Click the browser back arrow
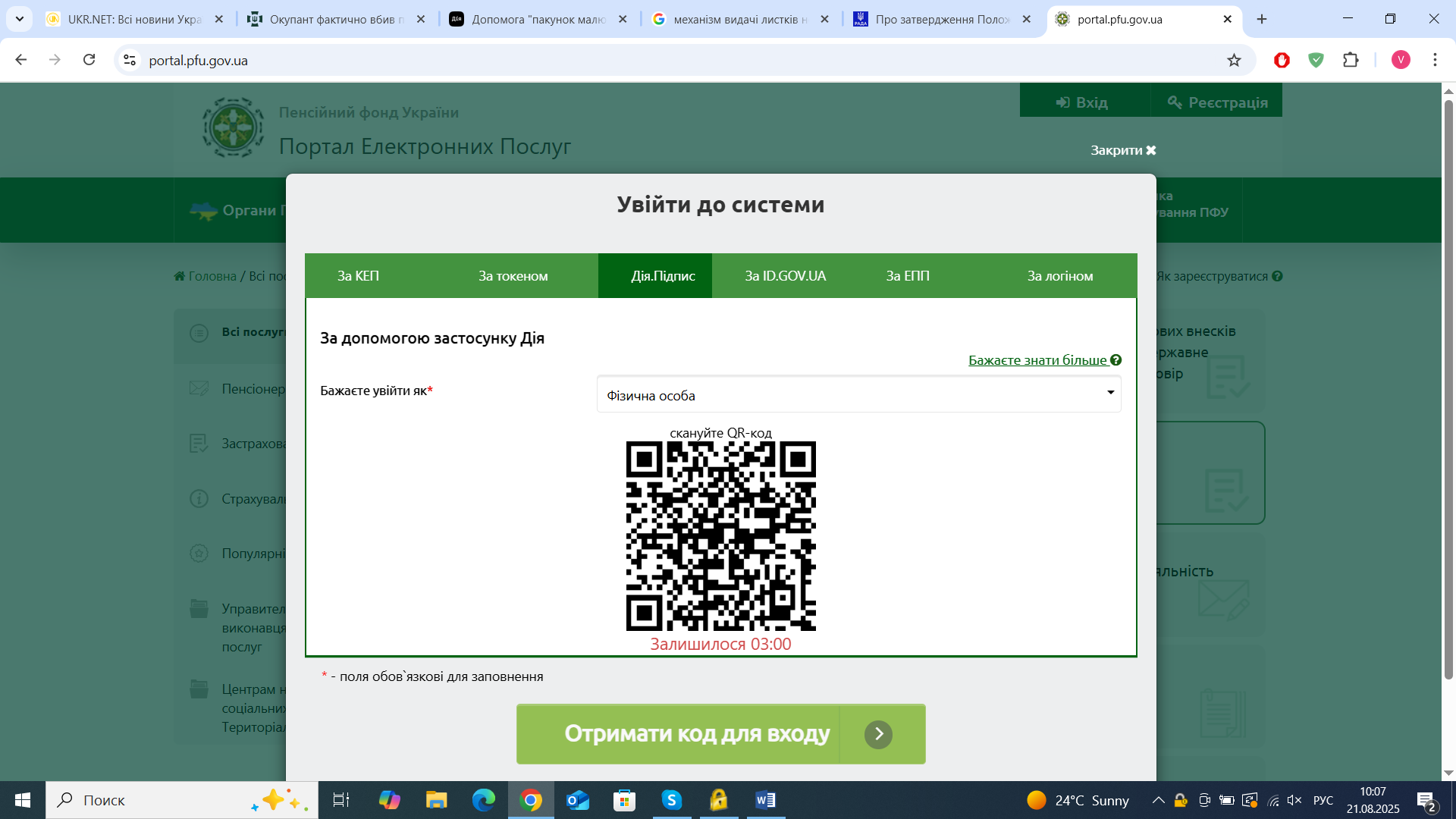The image size is (1456, 819). pos(21,60)
